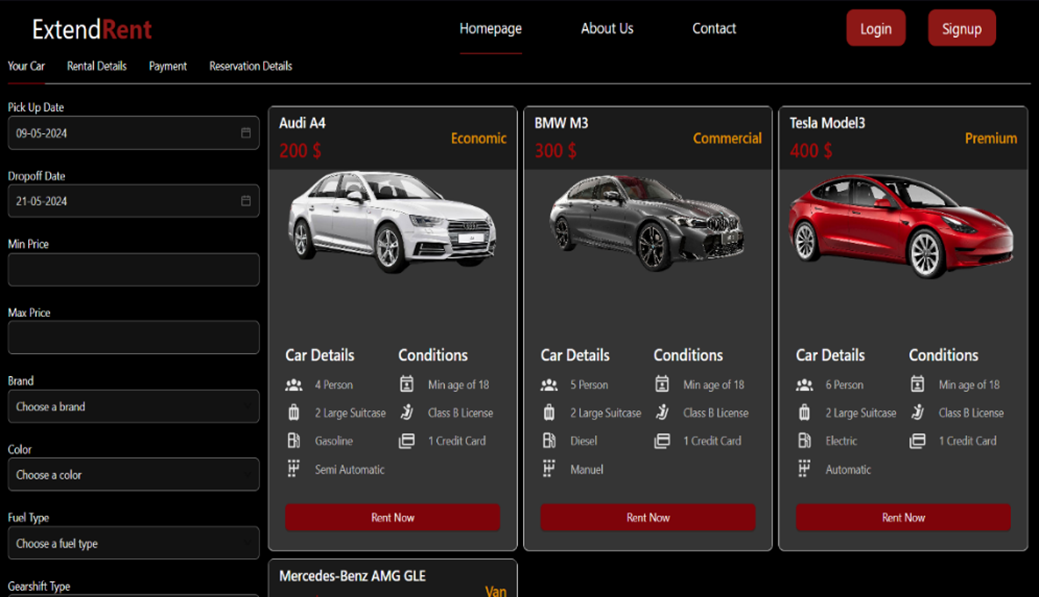The height and width of the screenshot is (597, 1039).
Task: Select the red Tesla Model3 car image
Action: pyautogui.click(x=902, y=226)
